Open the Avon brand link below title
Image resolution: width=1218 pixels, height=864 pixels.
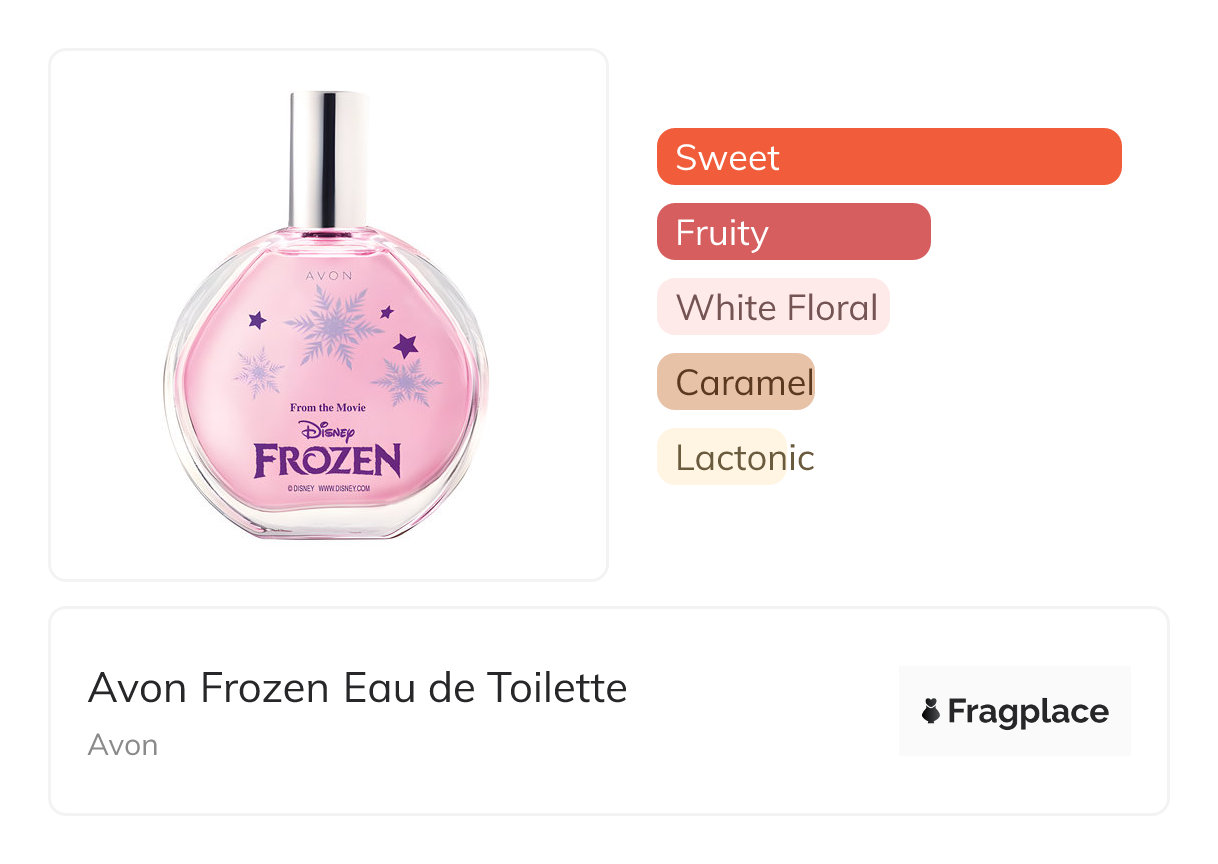122,745
